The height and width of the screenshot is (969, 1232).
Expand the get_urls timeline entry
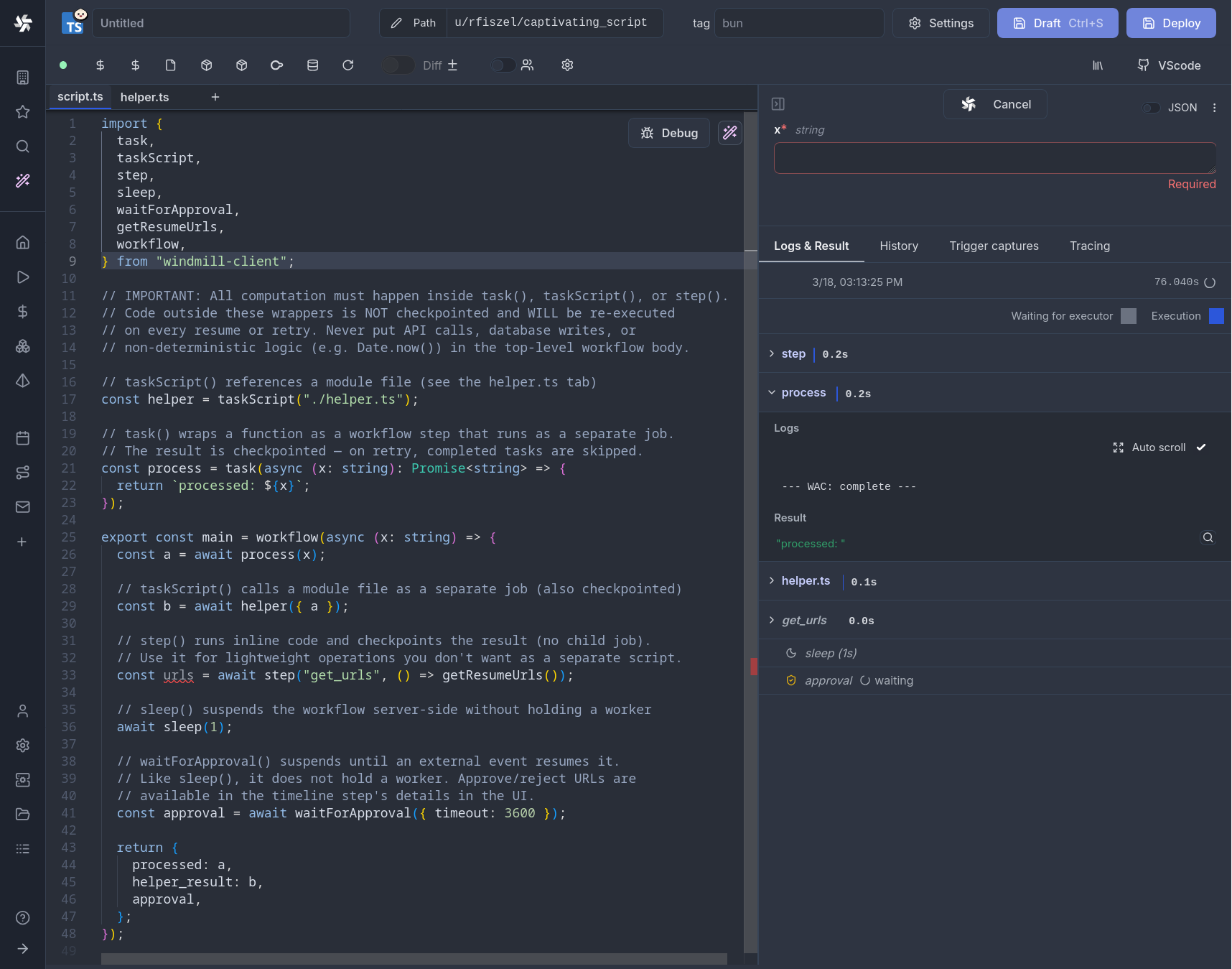click(x=773, y=620)
